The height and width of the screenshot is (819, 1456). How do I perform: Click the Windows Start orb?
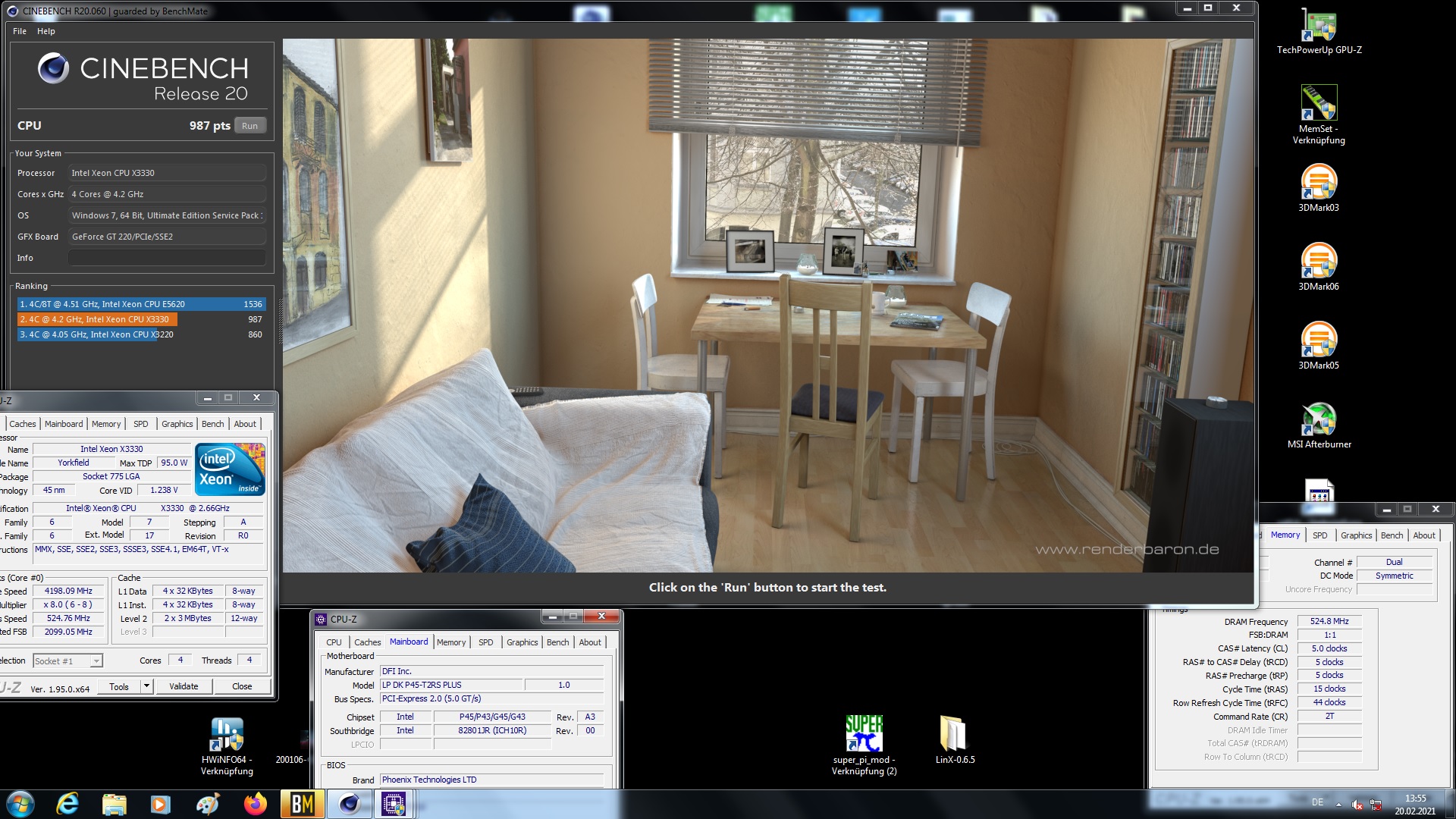(x=20, y=804)
